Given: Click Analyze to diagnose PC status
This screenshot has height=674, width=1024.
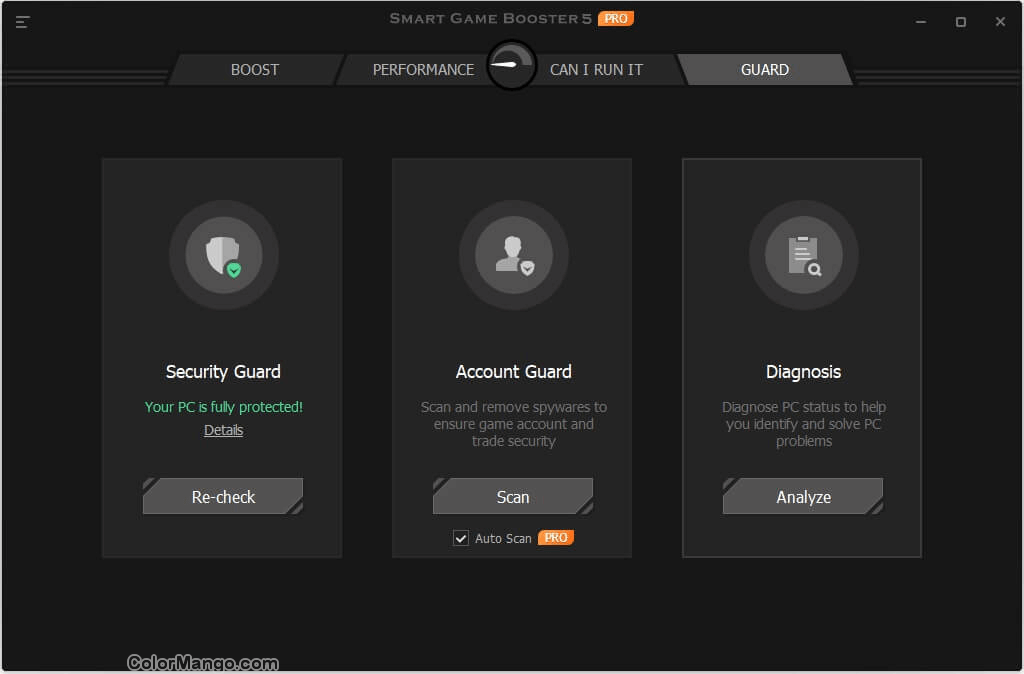Looking at the screenshot, I should click(803, 496).
